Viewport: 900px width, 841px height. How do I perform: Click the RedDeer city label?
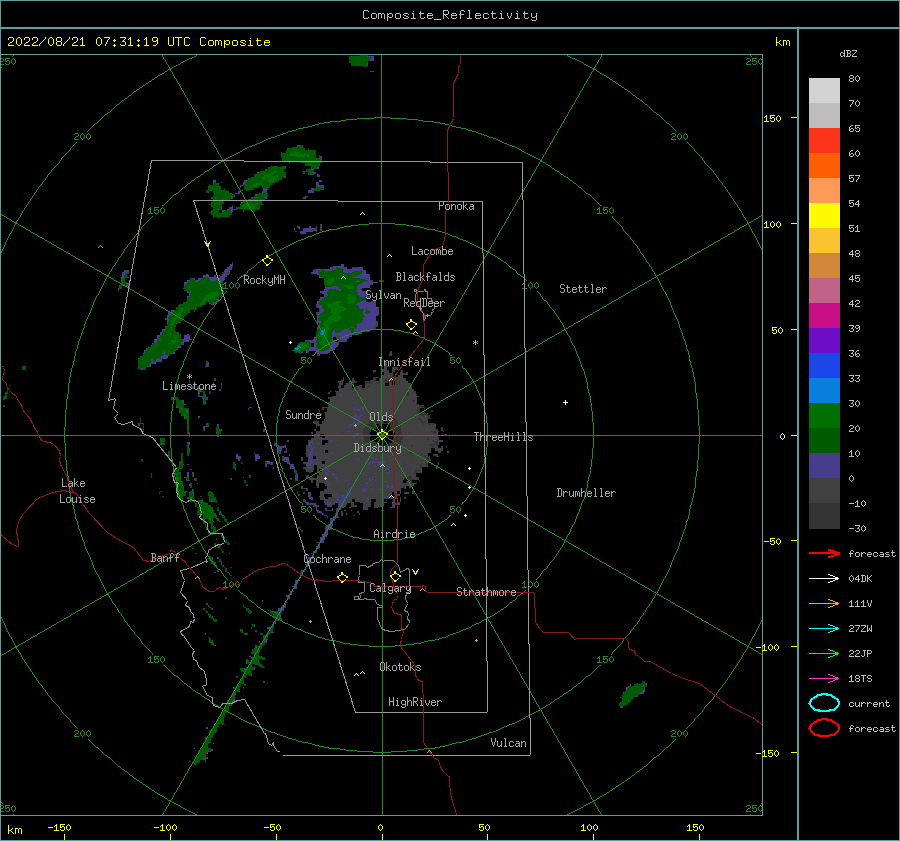point(424,303)
